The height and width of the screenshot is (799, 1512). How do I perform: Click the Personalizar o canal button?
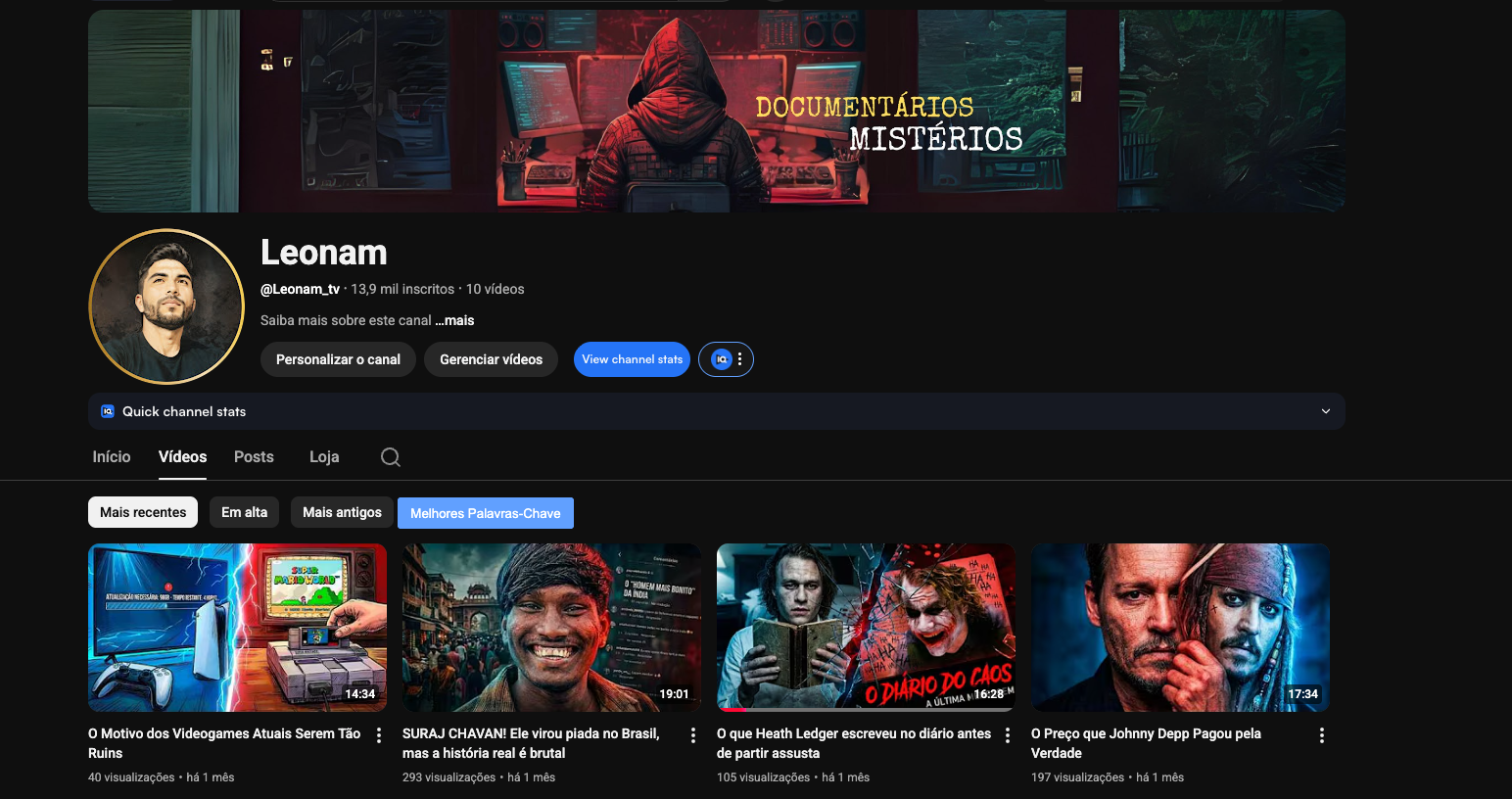tap(338, 359)
